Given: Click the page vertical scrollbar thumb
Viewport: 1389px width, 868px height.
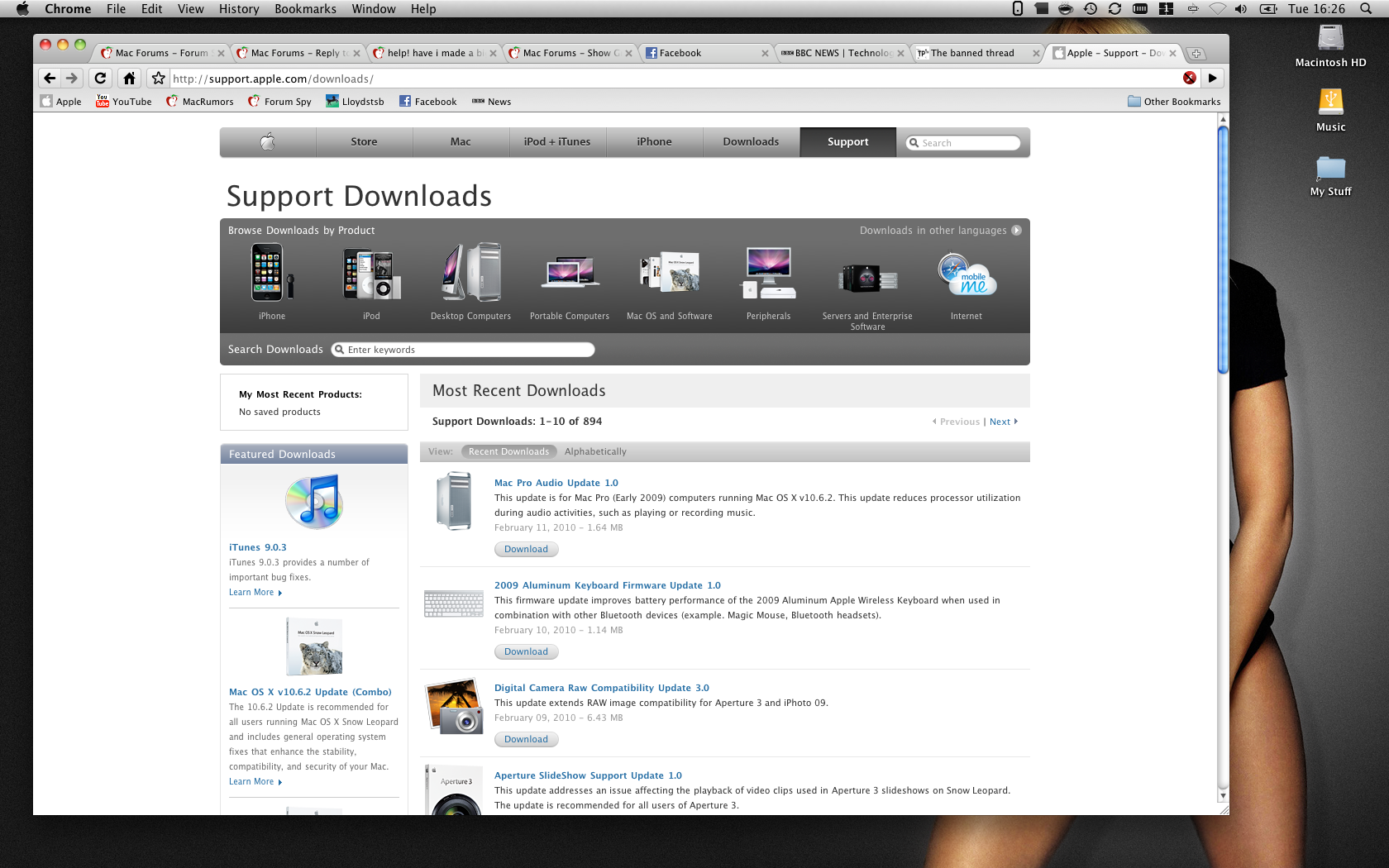Looking at the screenshot, I should pyautogui.click(x=1223, y=250).
